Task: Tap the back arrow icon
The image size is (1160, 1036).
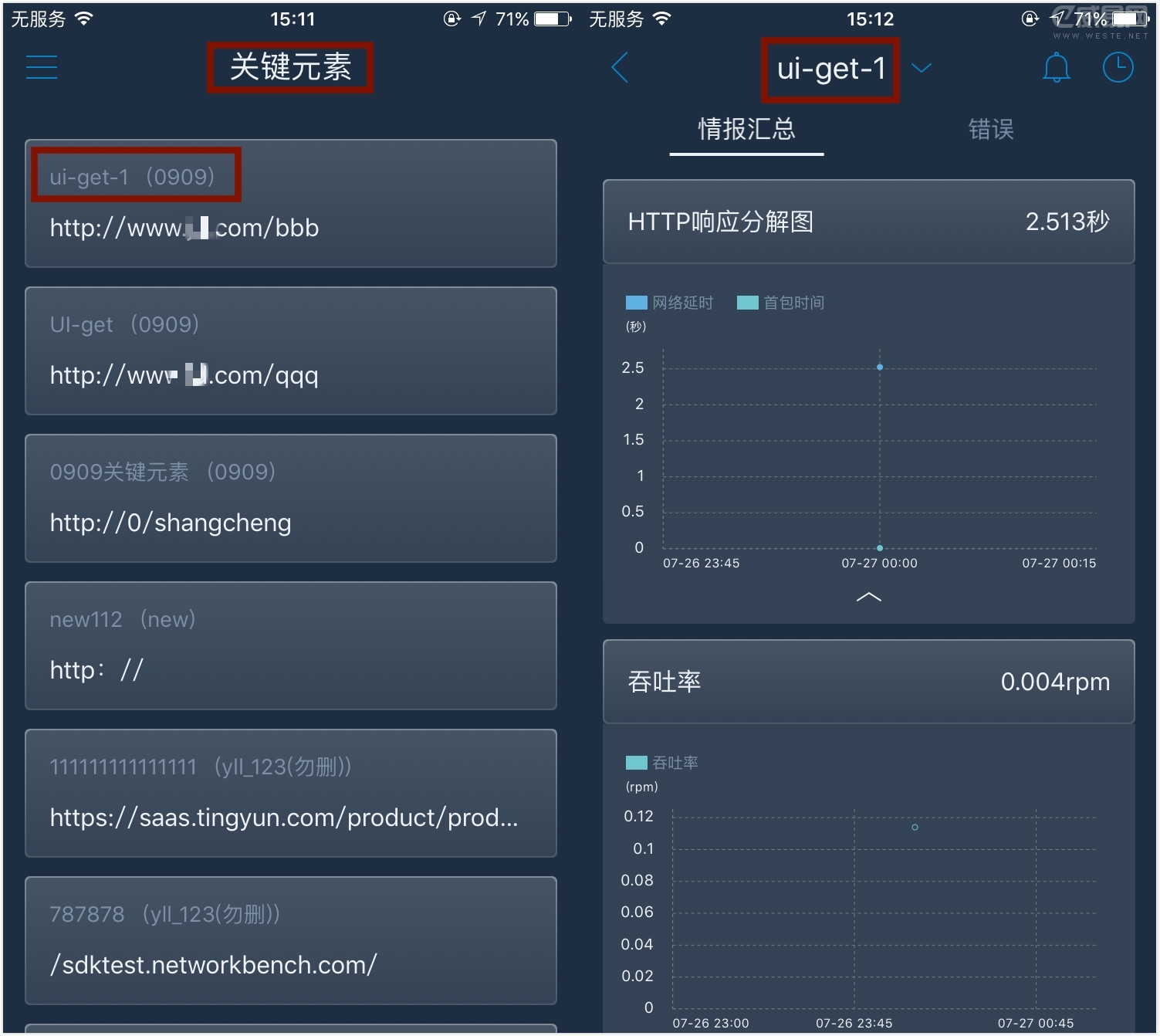Action: pos(620,68)
